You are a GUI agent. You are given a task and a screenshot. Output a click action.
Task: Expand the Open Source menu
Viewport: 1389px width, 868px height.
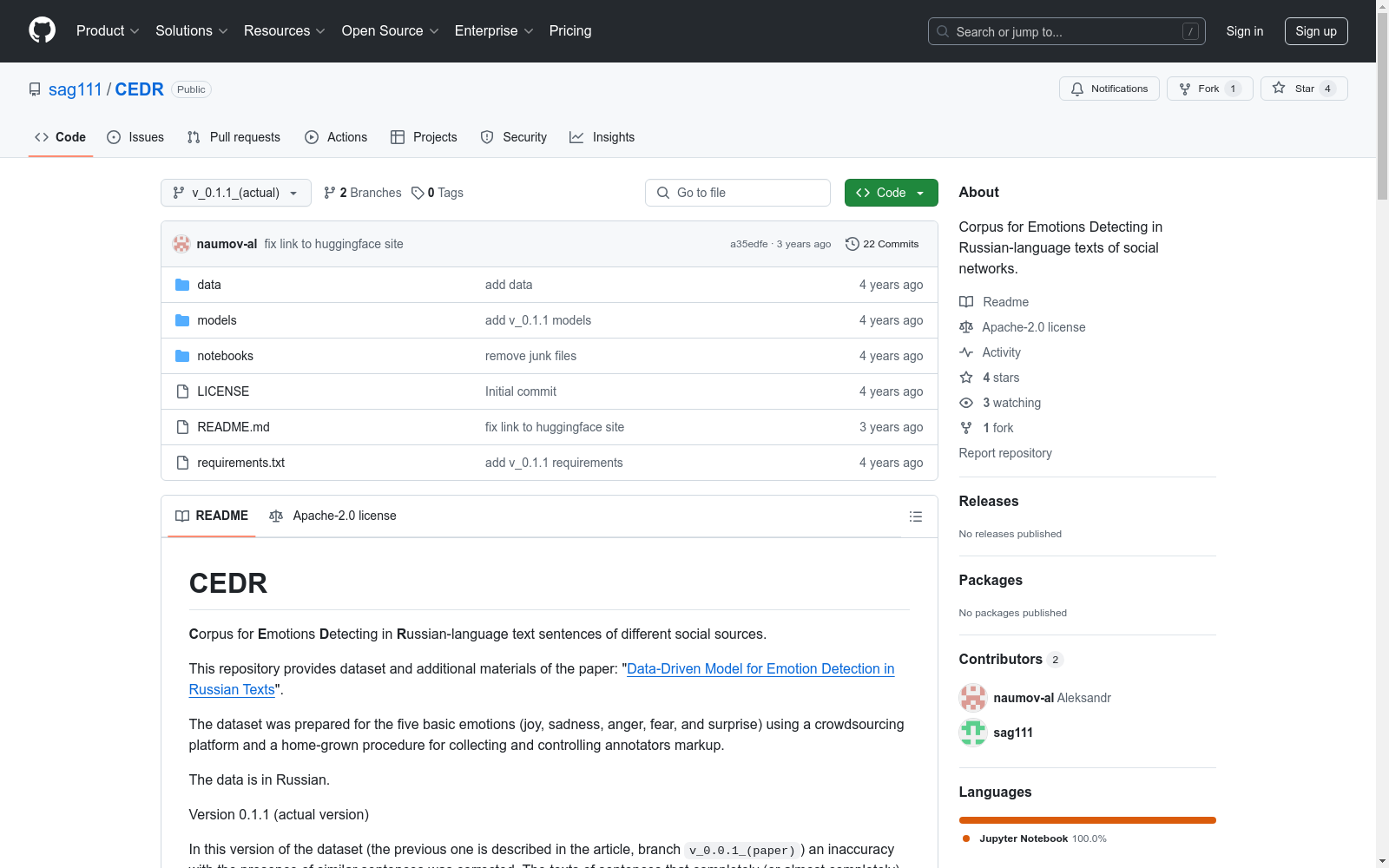tap(391, 31)
